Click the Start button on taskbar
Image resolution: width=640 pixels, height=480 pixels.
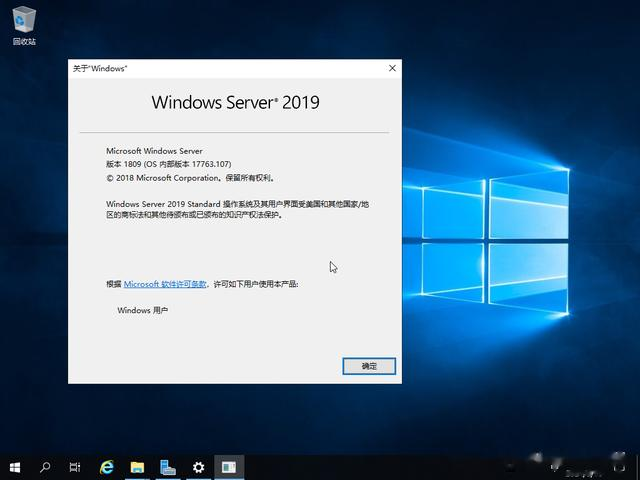click(15, 467)
